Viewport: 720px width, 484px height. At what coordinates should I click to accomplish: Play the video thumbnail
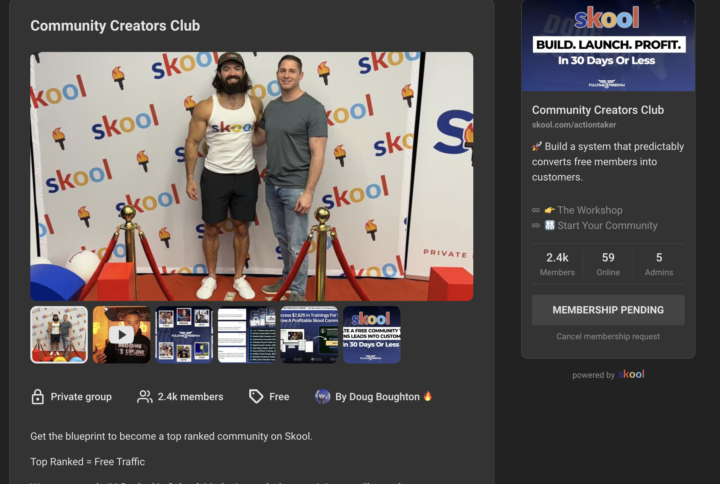click(x=121, y=335)
